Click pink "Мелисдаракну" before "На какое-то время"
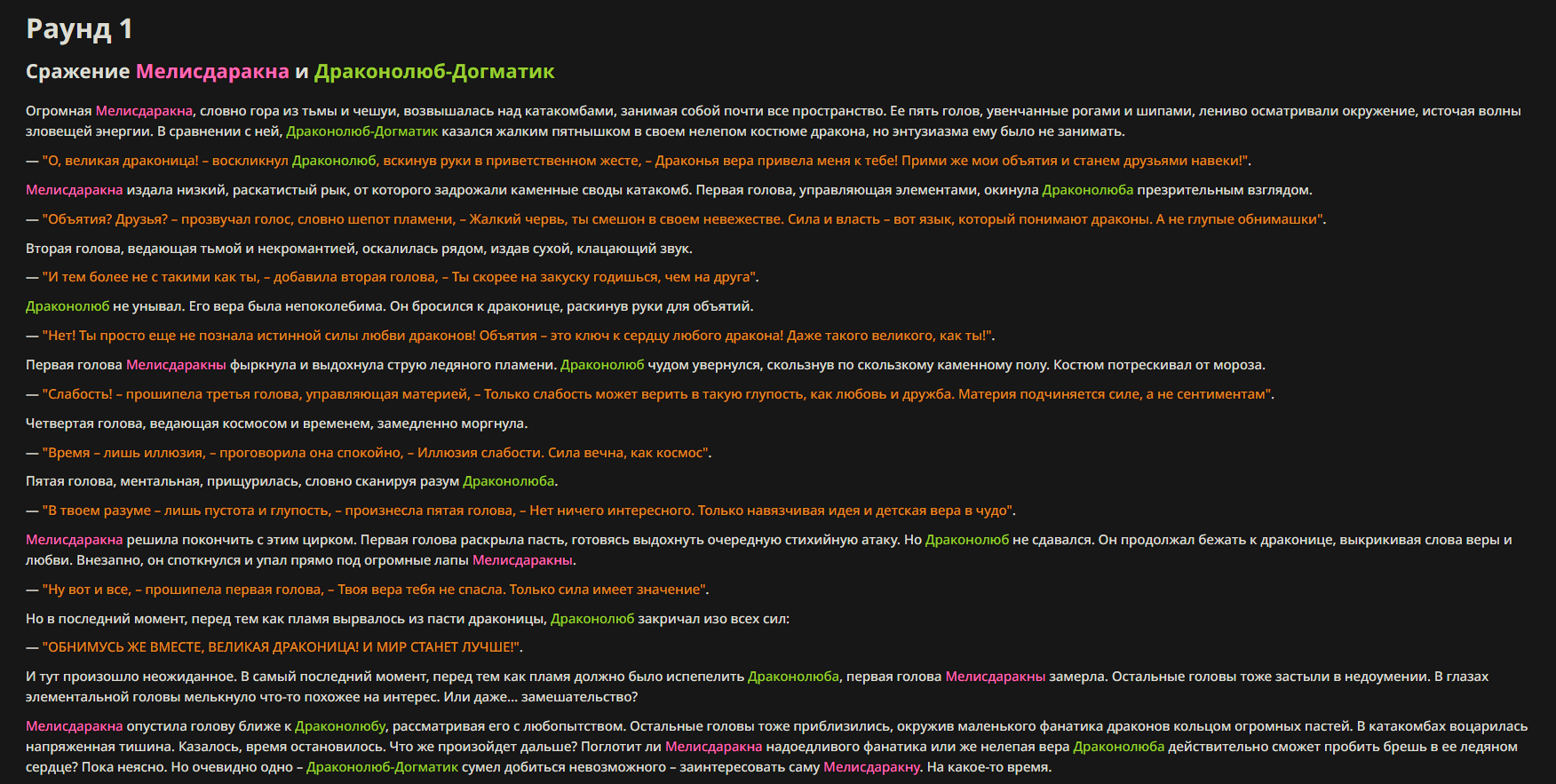Image resolution: width=1556 pixels, height=784 pixels. tap(872, 767)
